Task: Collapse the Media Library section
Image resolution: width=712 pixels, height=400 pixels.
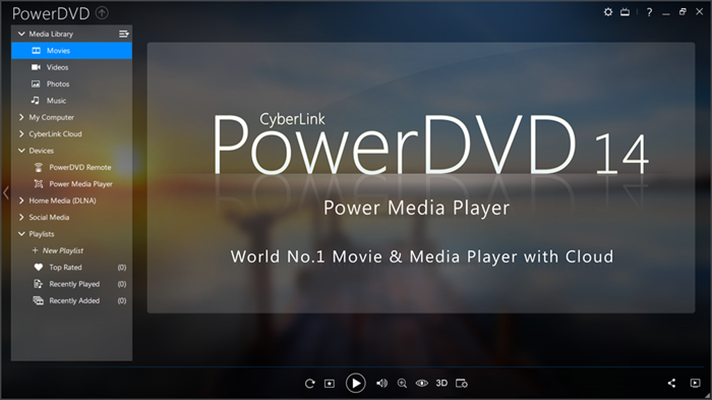Action: click(x=21, y=34)
